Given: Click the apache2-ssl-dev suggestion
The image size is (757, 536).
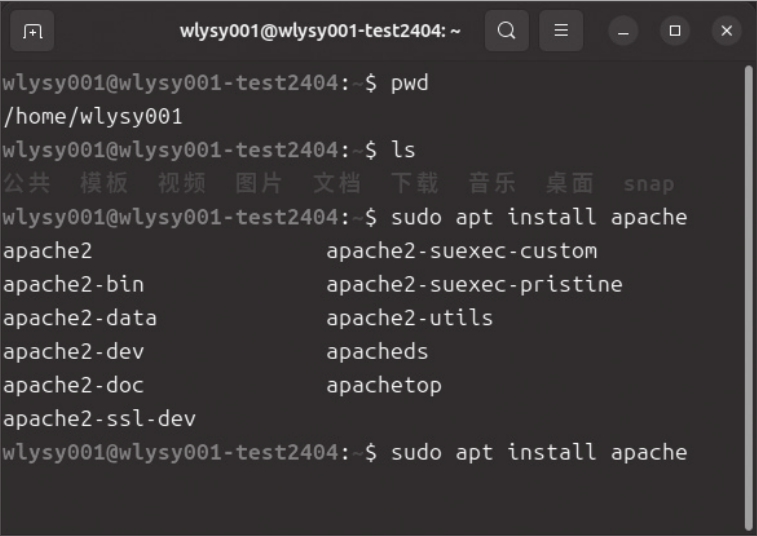Looking at the screenshot, I should coord(99,419).
